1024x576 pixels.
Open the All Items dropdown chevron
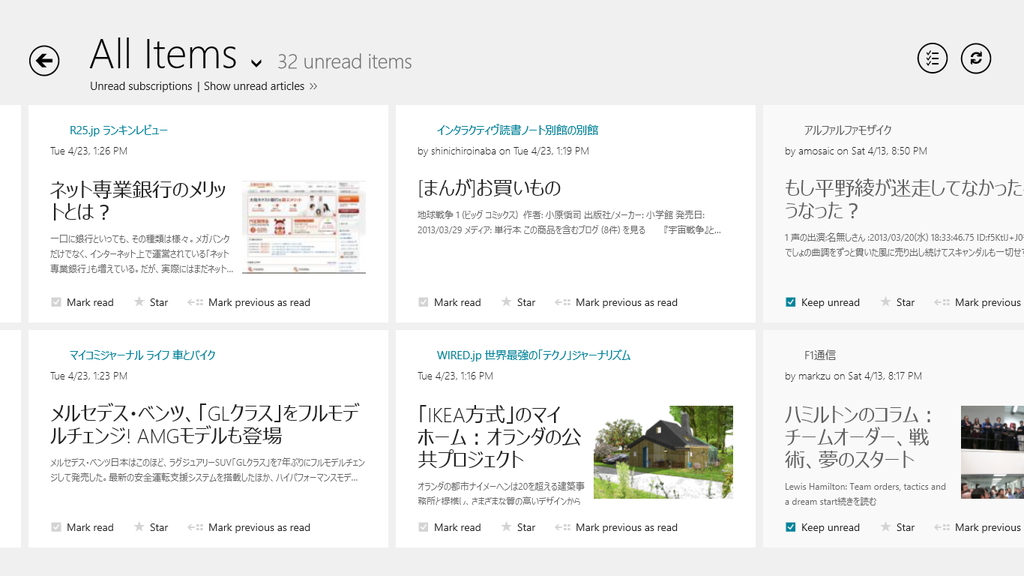click(x=256, y=63)
